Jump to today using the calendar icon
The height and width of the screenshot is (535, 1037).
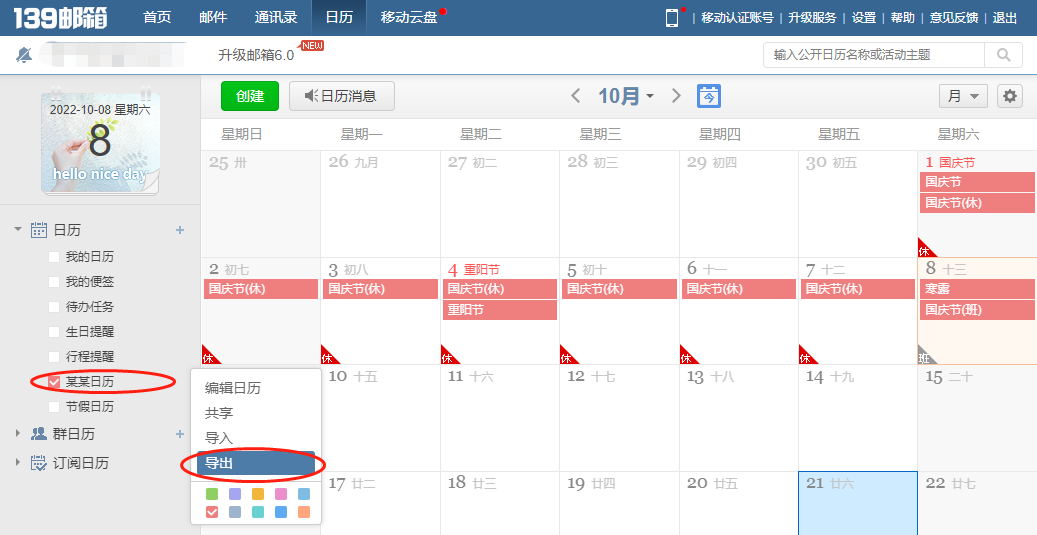[x=708, y=96]
